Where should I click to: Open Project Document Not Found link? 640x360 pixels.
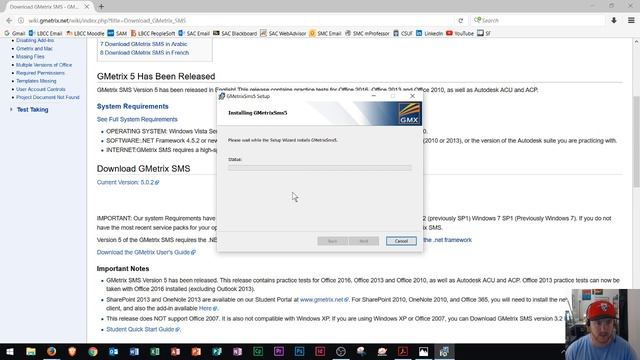click(x=48, y=98)
